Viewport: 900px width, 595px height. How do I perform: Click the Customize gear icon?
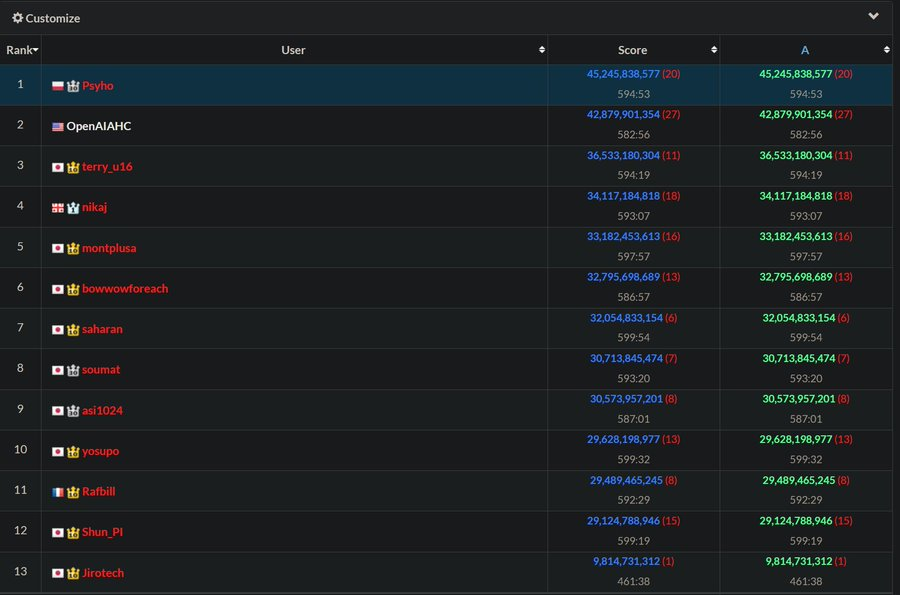[x=18, y=18]
